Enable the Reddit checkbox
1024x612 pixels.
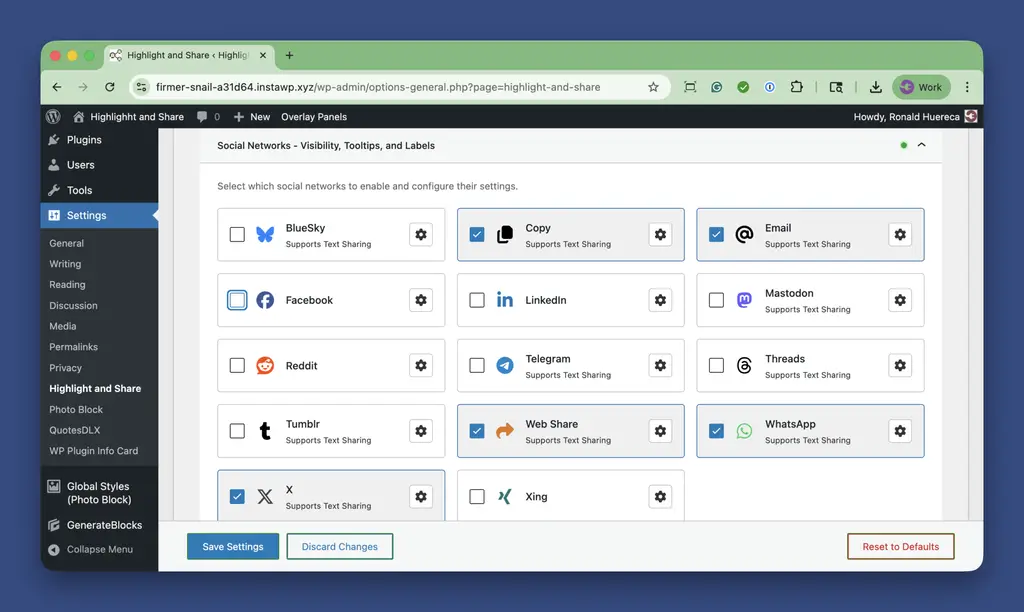coord(237,365)
